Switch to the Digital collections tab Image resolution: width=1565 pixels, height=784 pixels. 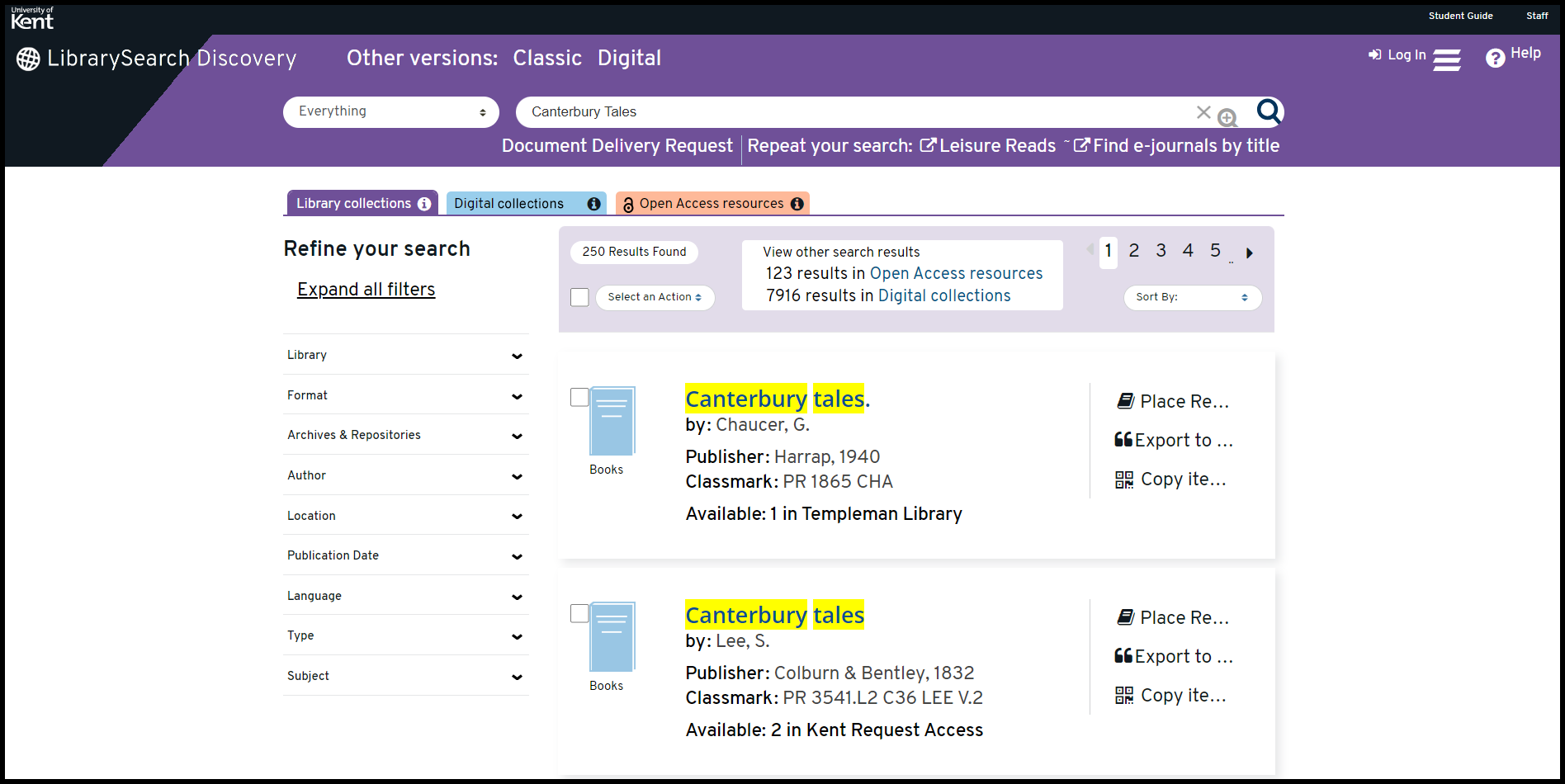[509, 204]
